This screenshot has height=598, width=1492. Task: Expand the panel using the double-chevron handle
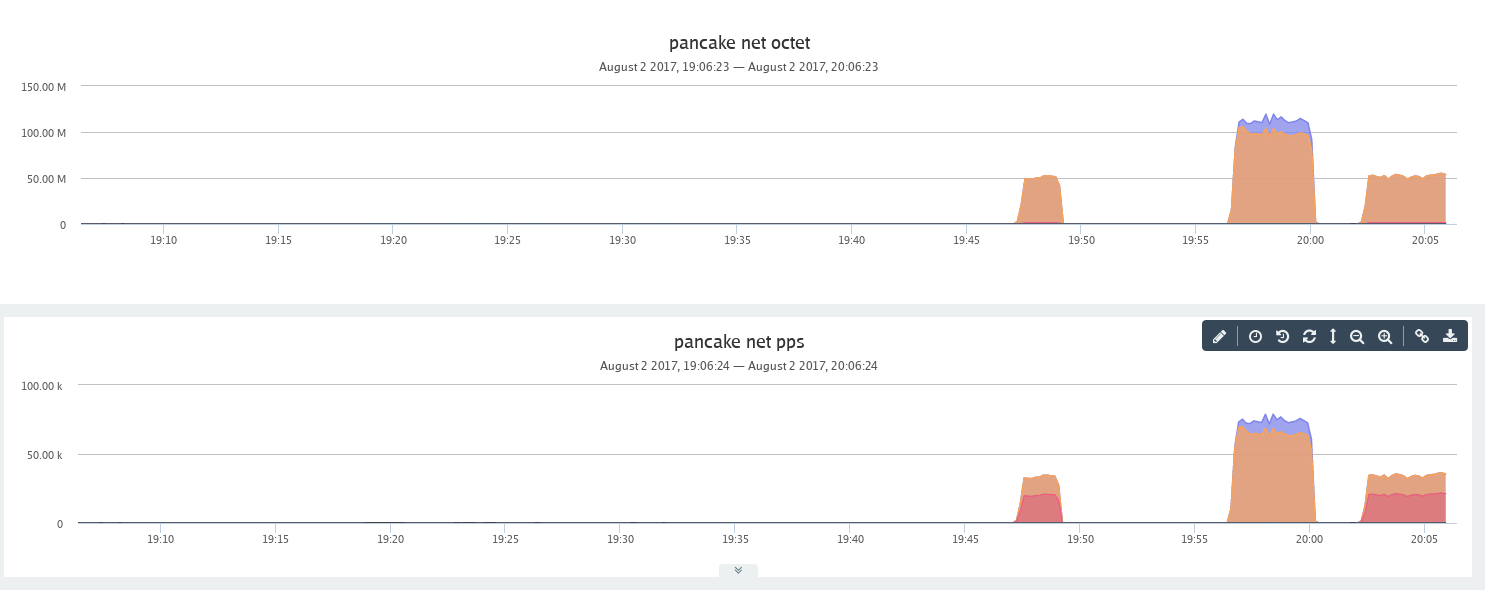click(738, 570)
